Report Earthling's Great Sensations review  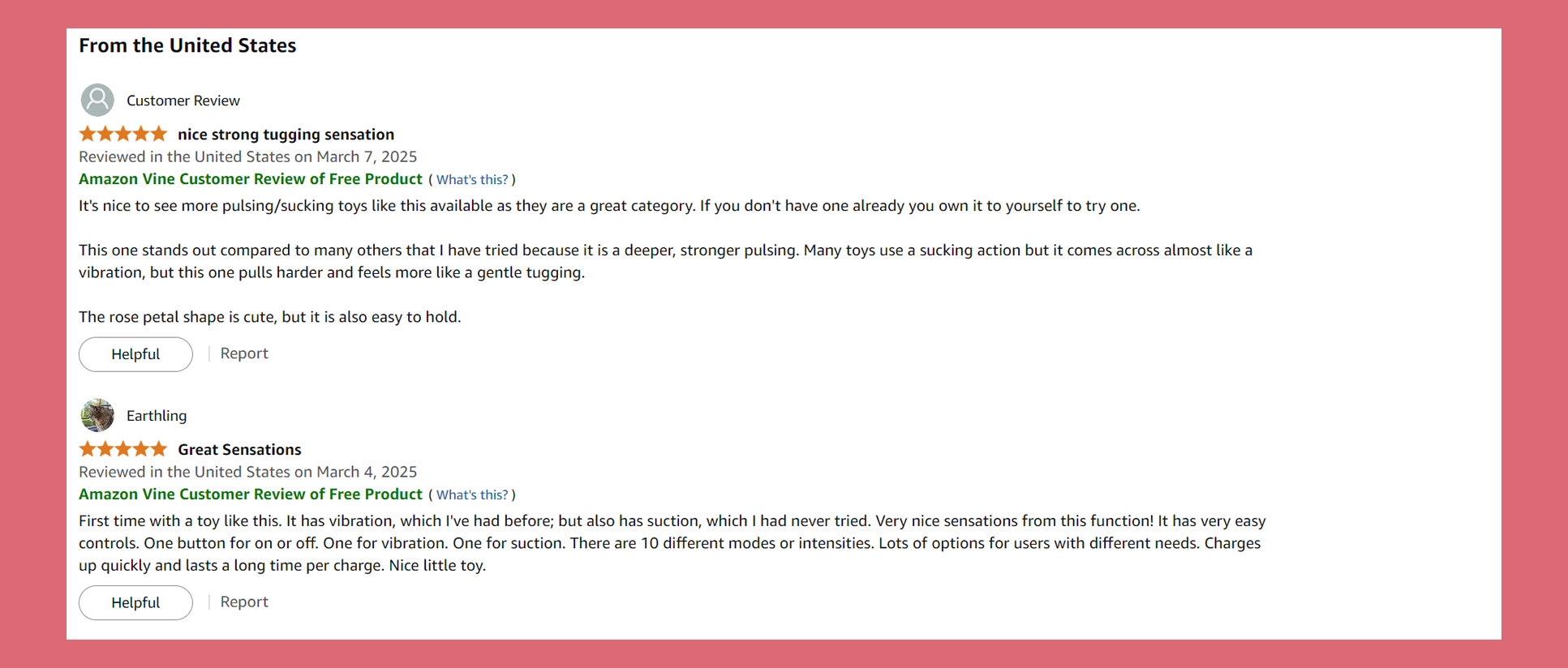[x=244, y=602]
